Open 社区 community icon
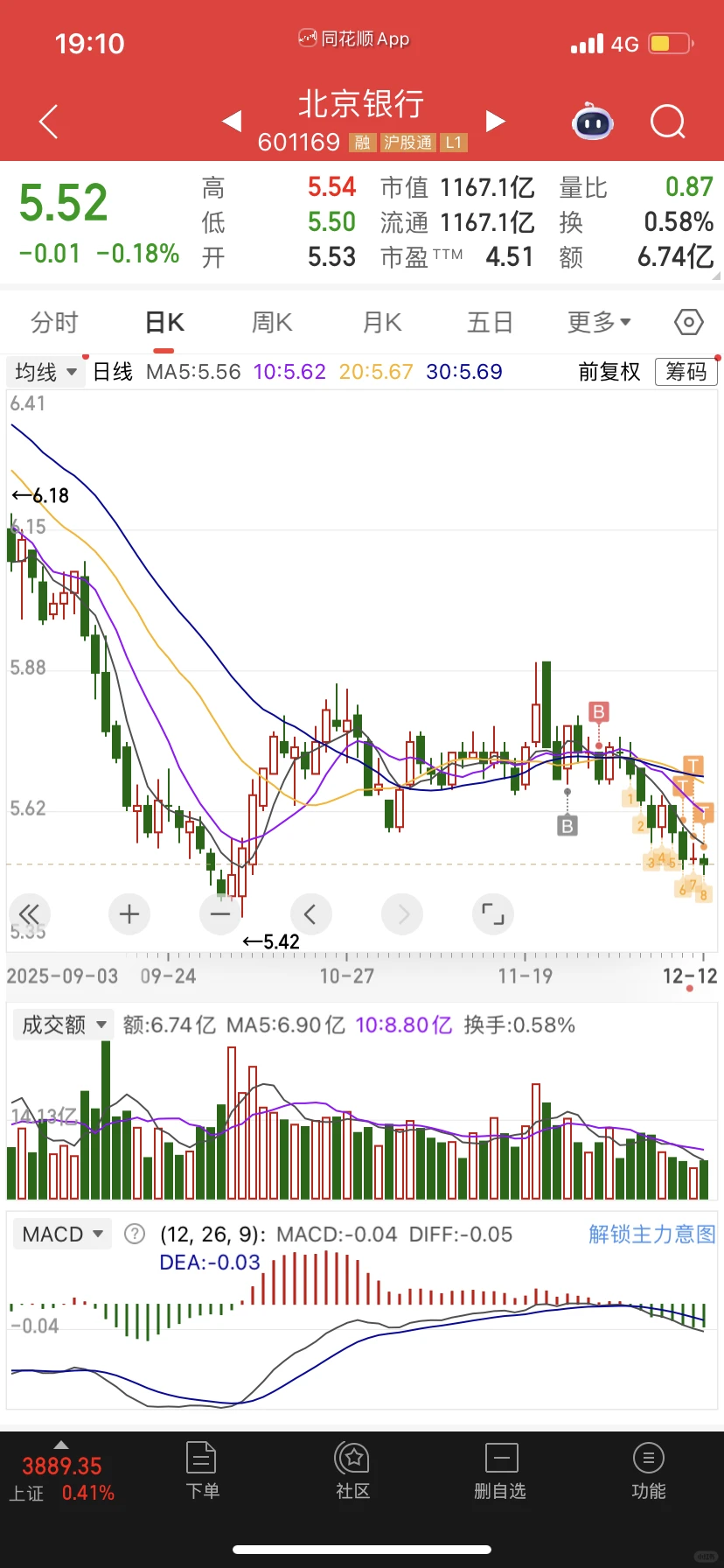This screenshot has width=724, height=1568. coord(352,1472)
